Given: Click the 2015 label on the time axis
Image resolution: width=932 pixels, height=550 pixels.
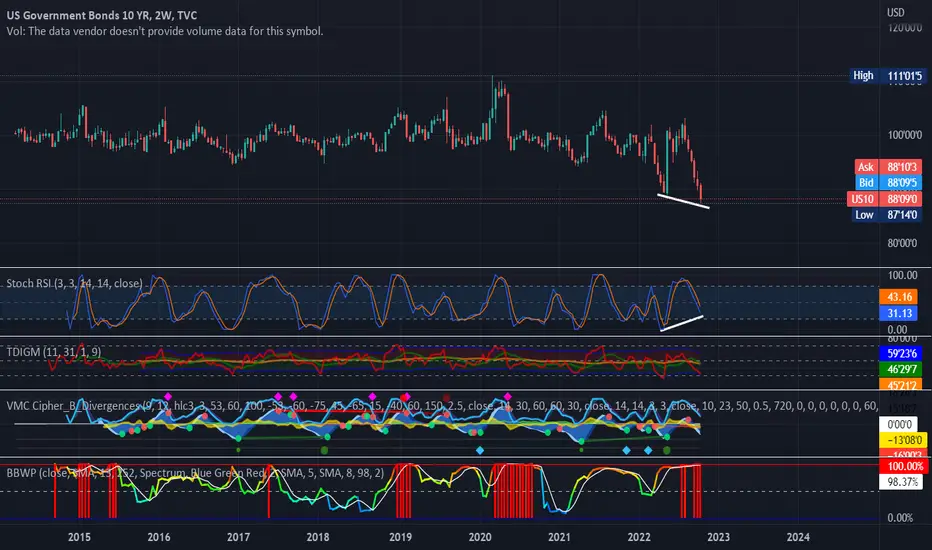Looking at the screenshot, I should coord(79,537).
